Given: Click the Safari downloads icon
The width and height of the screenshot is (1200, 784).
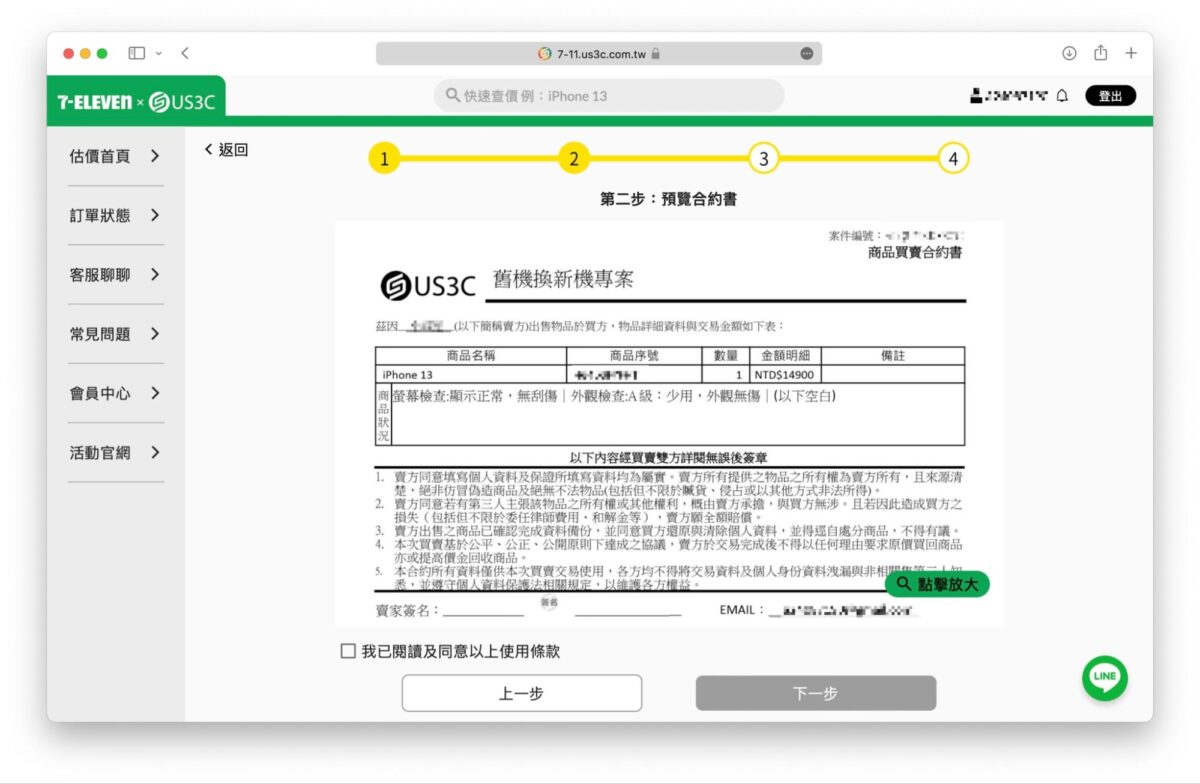Looking at the screenshot, I should 1069,53.
